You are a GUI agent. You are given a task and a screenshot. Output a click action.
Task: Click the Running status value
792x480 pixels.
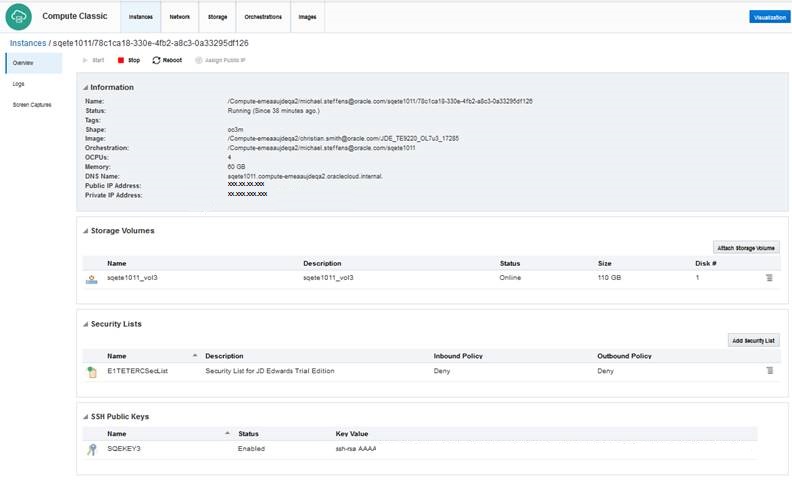click(273, 111)
